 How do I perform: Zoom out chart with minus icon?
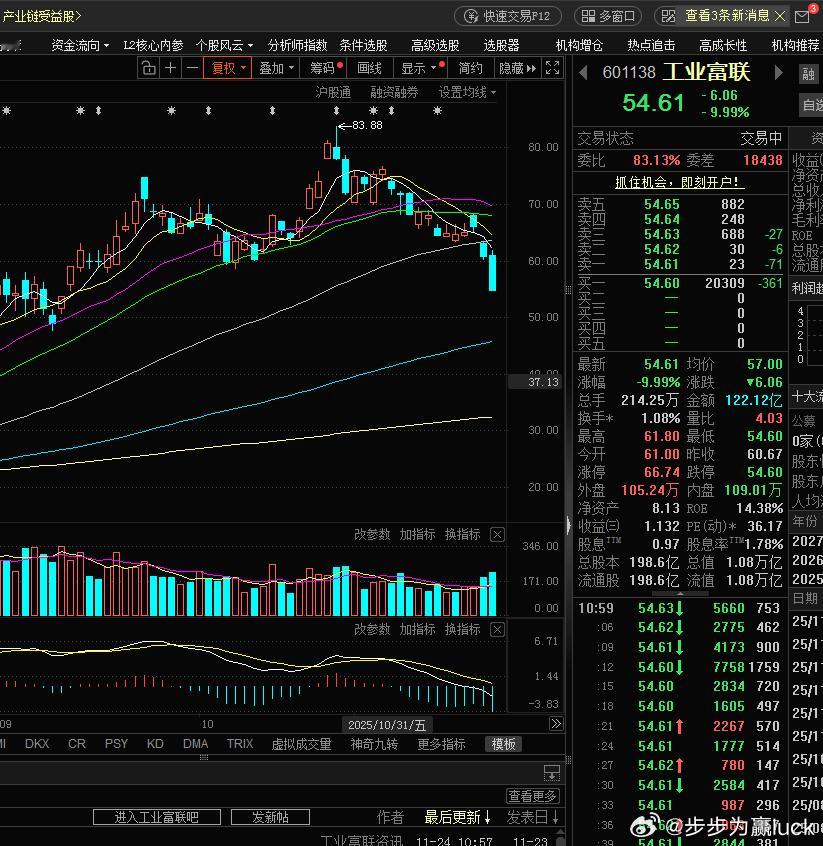pos(192,69)
